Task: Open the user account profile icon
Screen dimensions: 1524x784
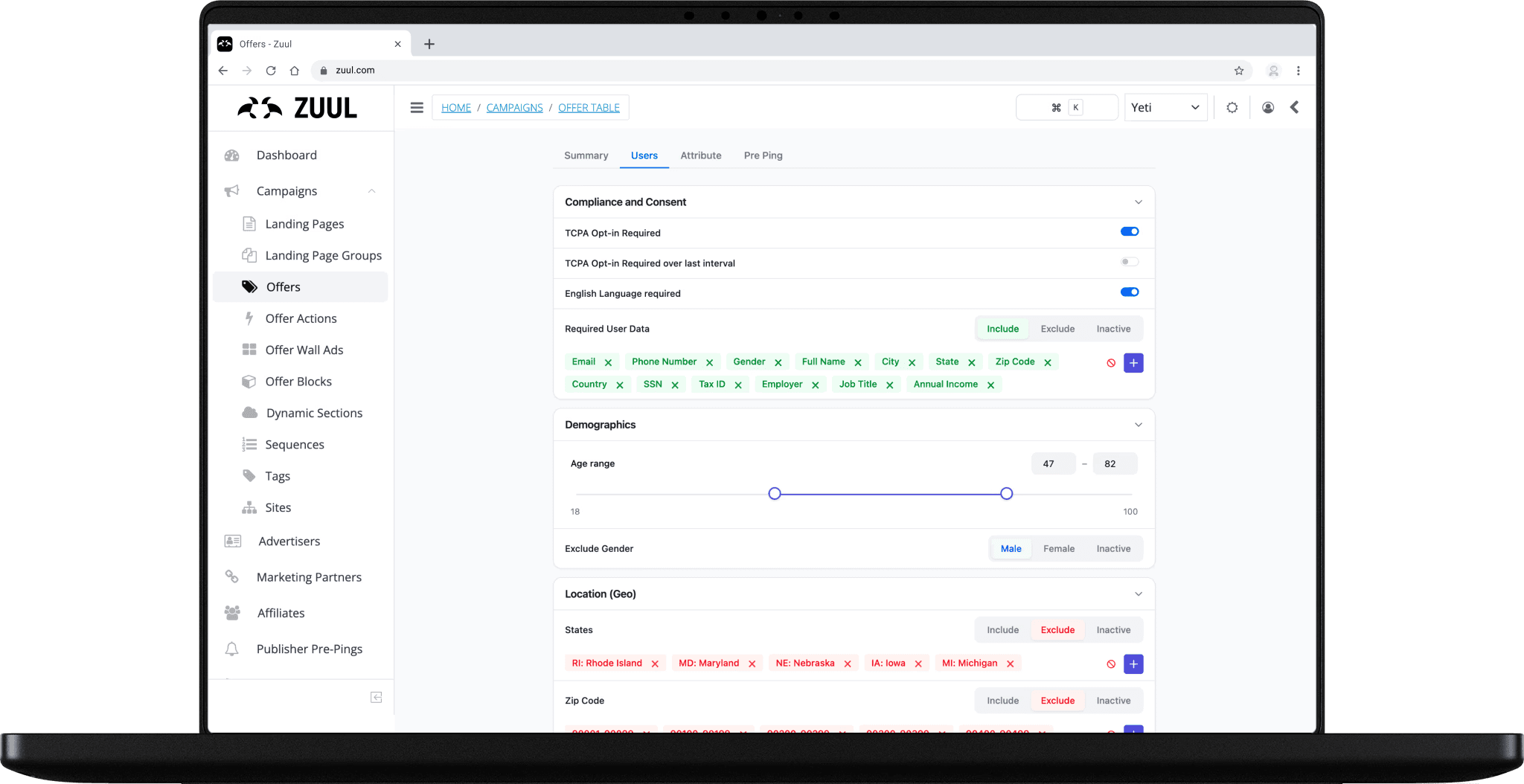Action: [x=1268, y=108]
